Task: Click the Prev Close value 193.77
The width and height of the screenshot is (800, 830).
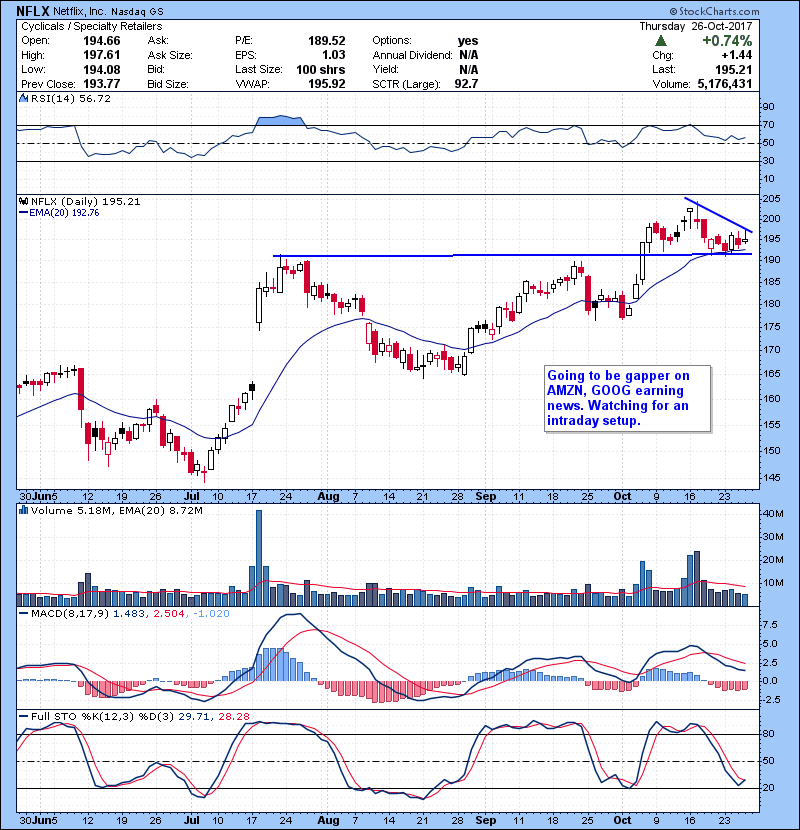Action: tap(102, 84)
